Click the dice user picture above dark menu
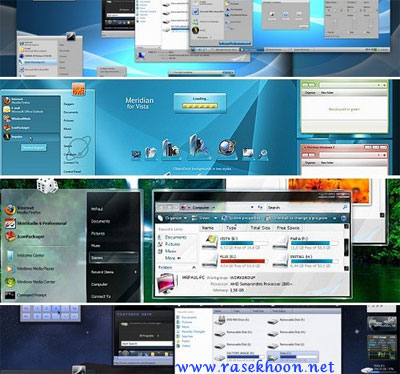Screen dimensions: 400x374 pos(47,185)
